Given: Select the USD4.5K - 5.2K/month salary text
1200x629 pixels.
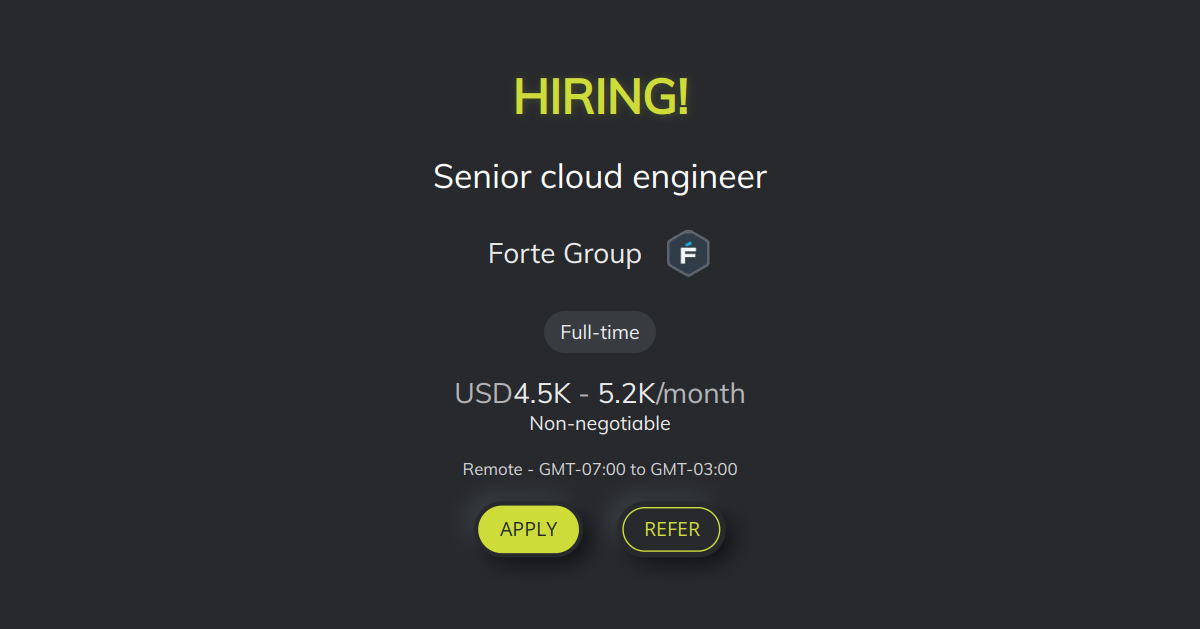Looking at the screenshot, I should point(599,393).
